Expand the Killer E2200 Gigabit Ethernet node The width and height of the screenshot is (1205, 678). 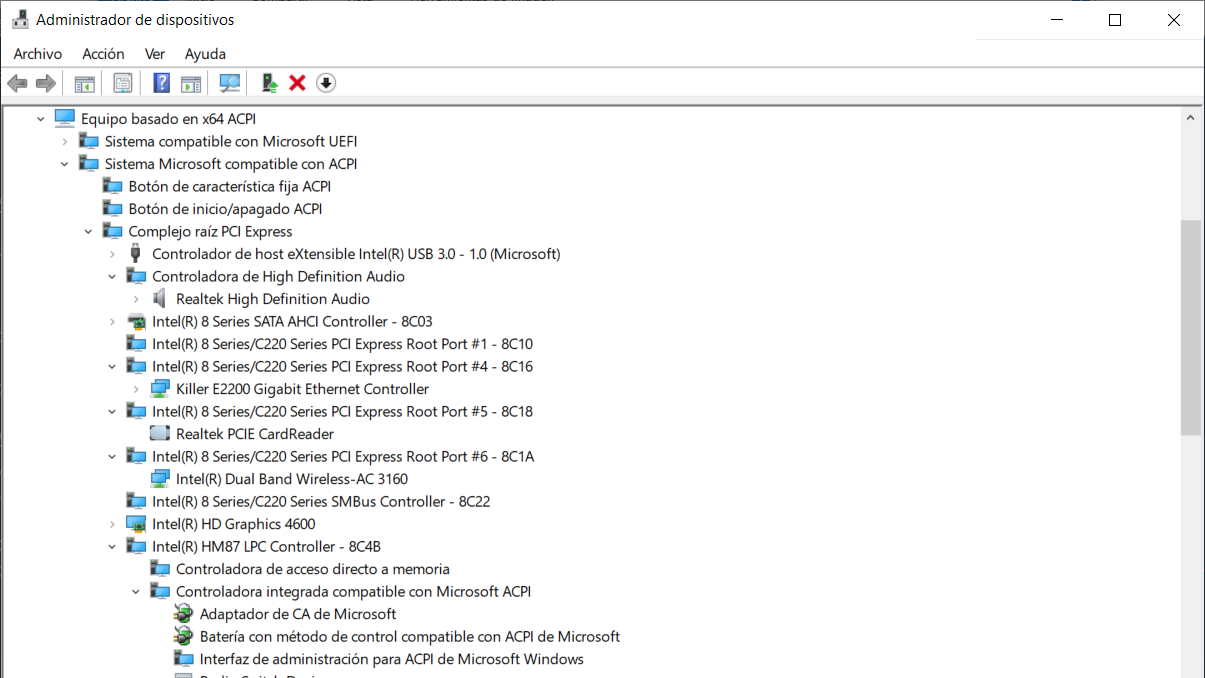[x=136, y=389]
